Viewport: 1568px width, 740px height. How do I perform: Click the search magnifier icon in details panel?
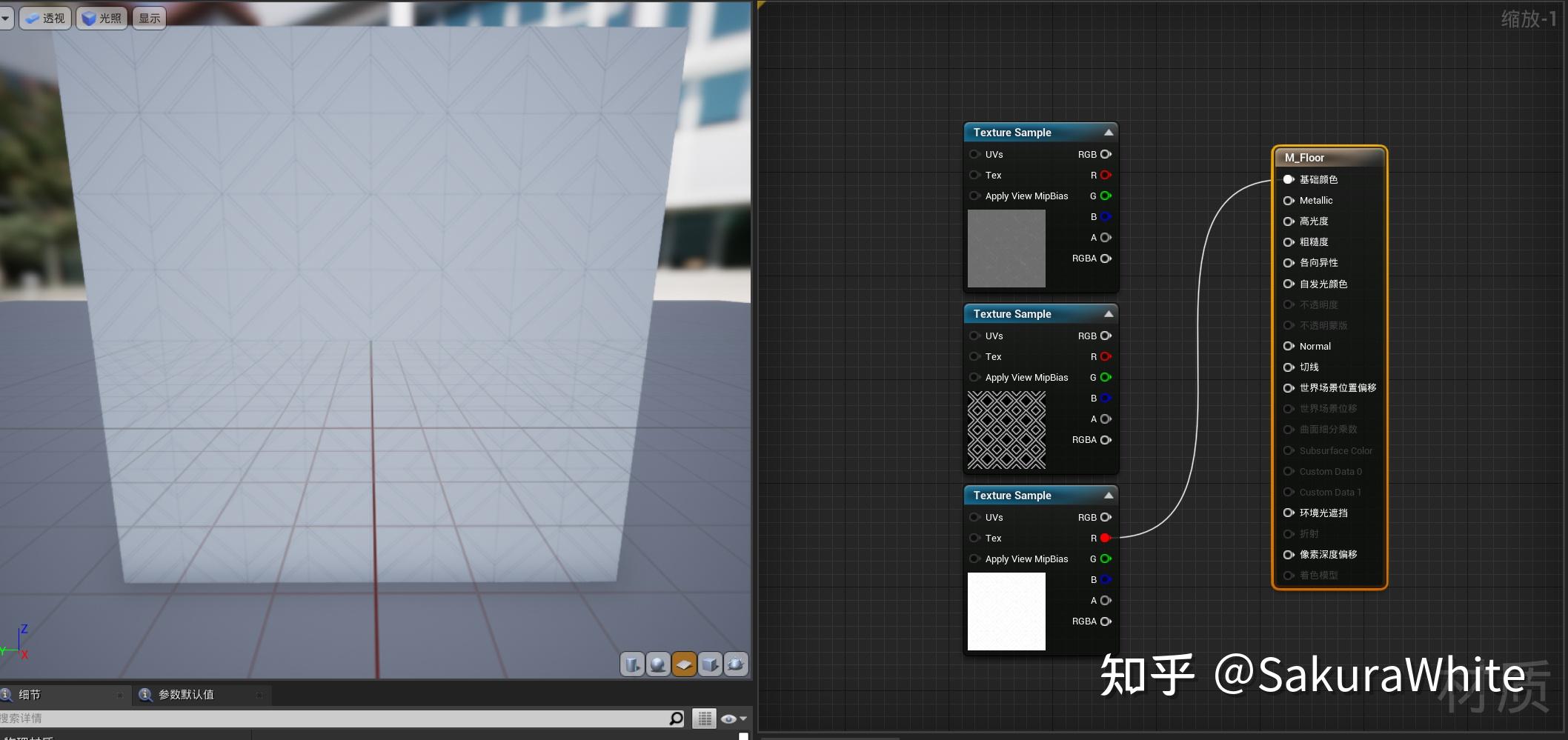point(676,718)
